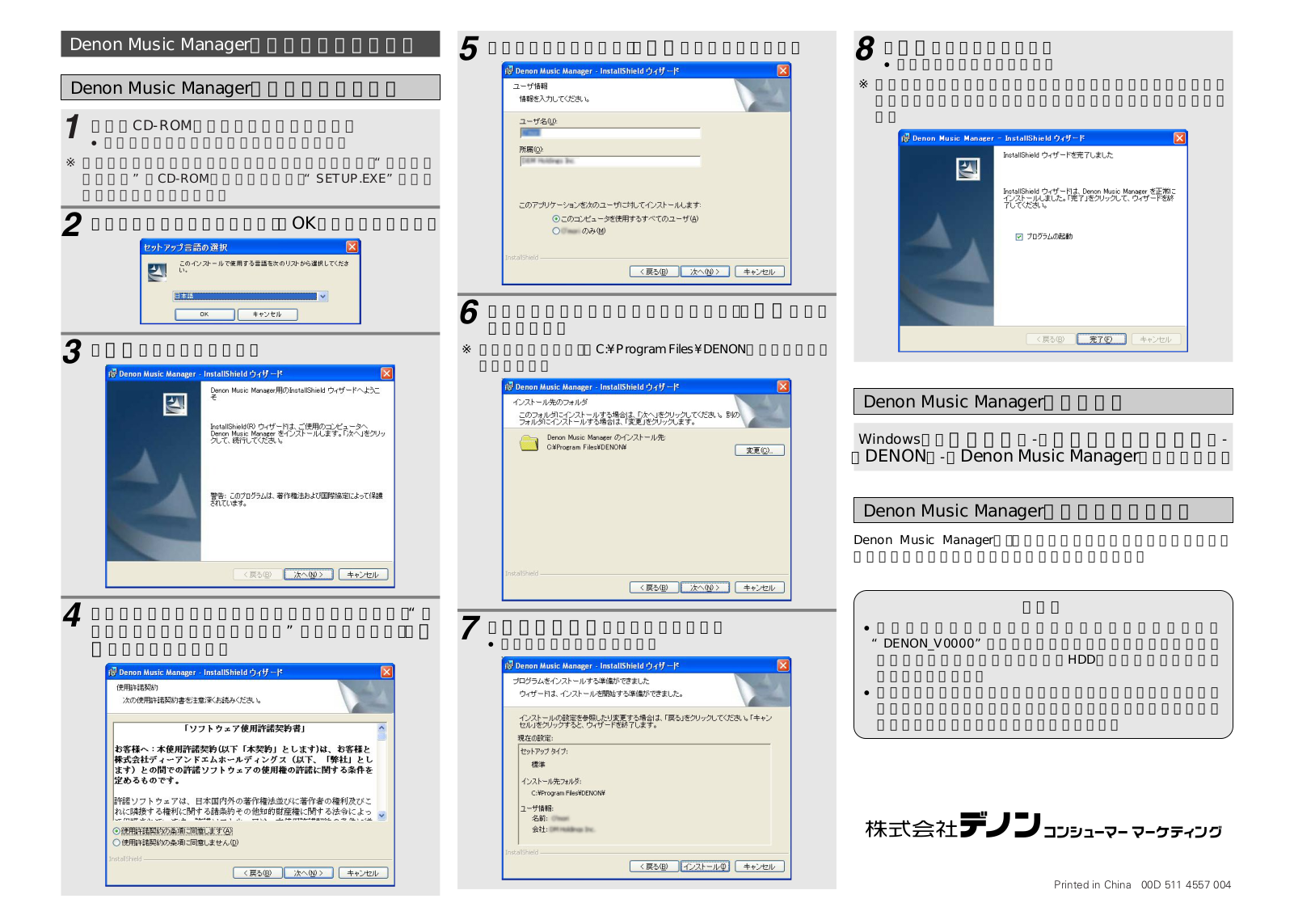Click Next in the InstallShield welcome dialog
Screen dimensions: 1294x924
[308, 575]
